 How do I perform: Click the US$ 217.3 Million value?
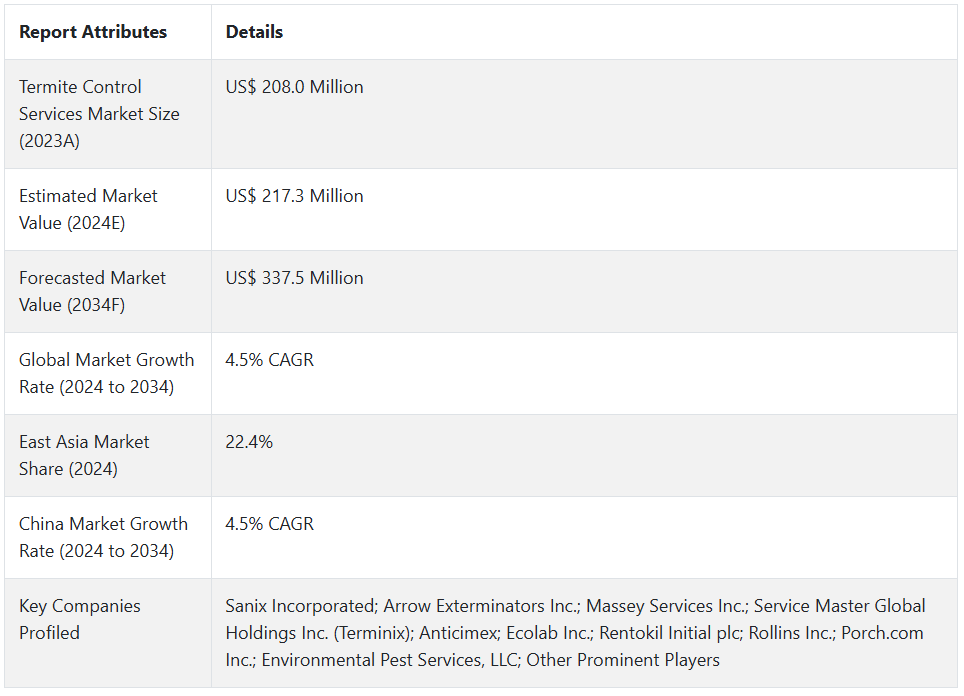pos(294,196)
